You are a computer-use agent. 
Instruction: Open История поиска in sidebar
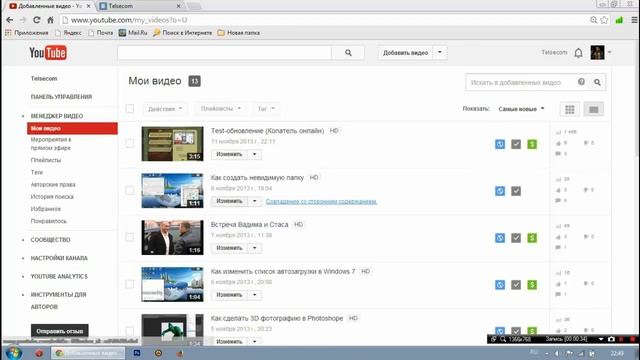(x=52, y=197)
